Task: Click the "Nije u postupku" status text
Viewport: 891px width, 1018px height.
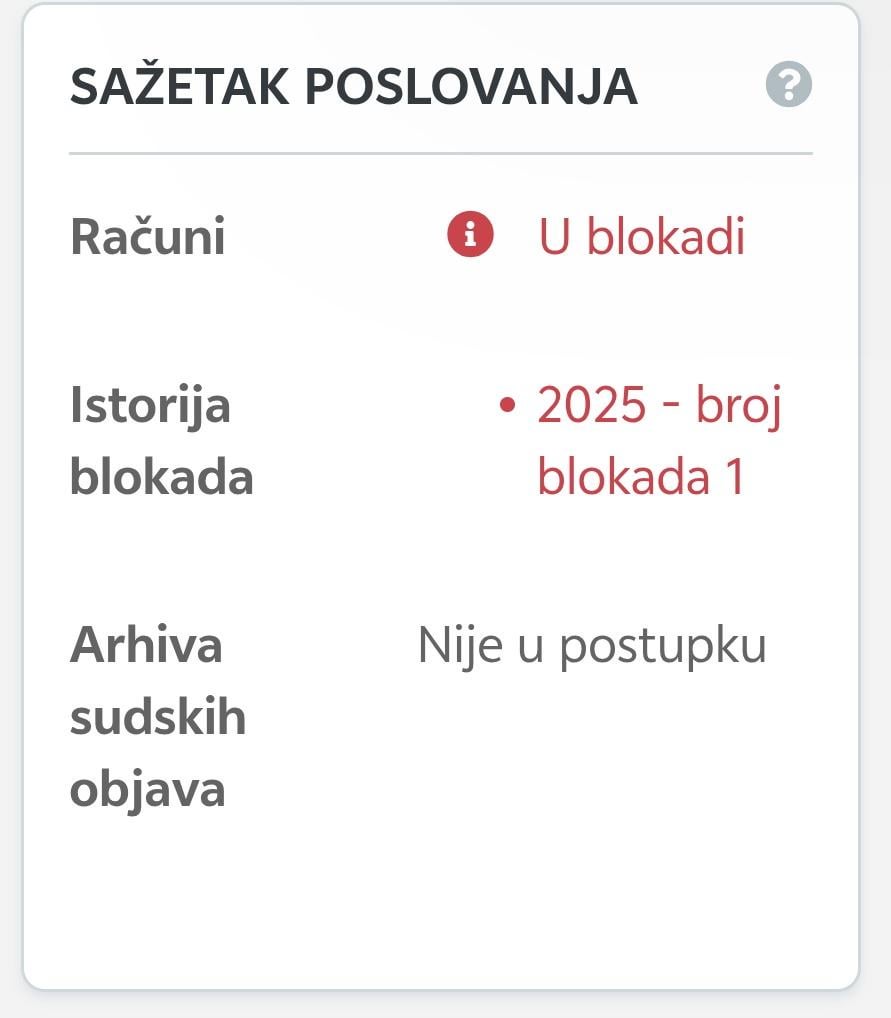Action: pos(592,645)
